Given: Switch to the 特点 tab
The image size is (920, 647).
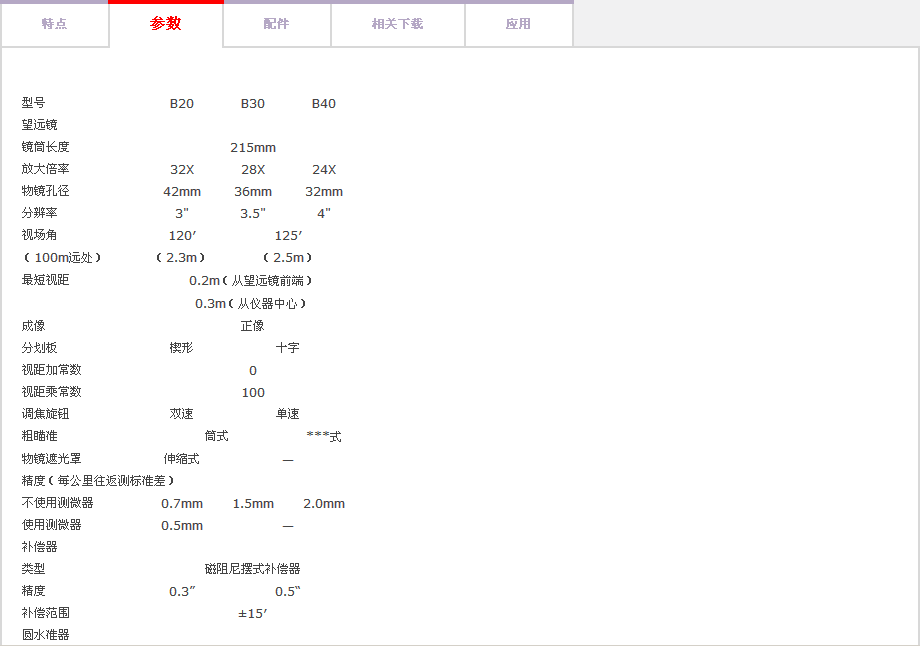Looking at the screenshot, I should point(54,24).
